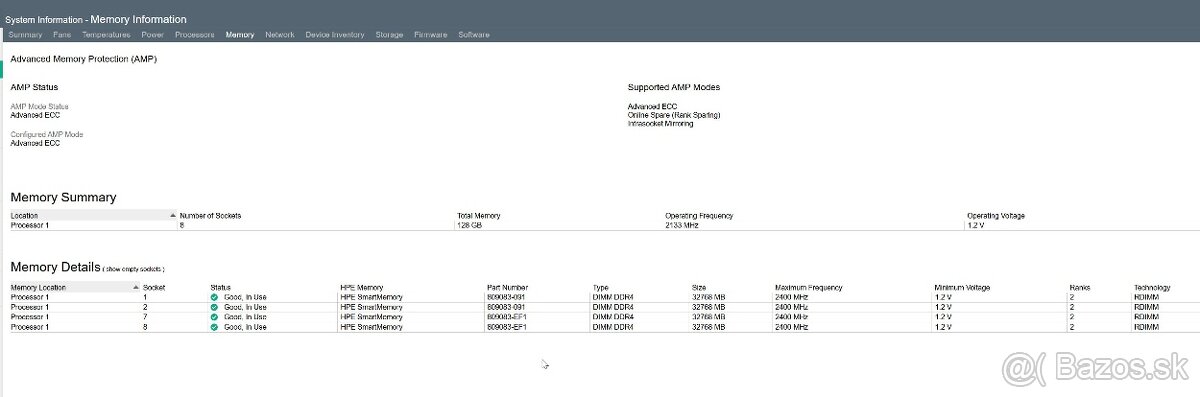Select Advanced Memory Protection (AMP) heading
Screen dimensions: 1200x397
[x=84, y=59]
